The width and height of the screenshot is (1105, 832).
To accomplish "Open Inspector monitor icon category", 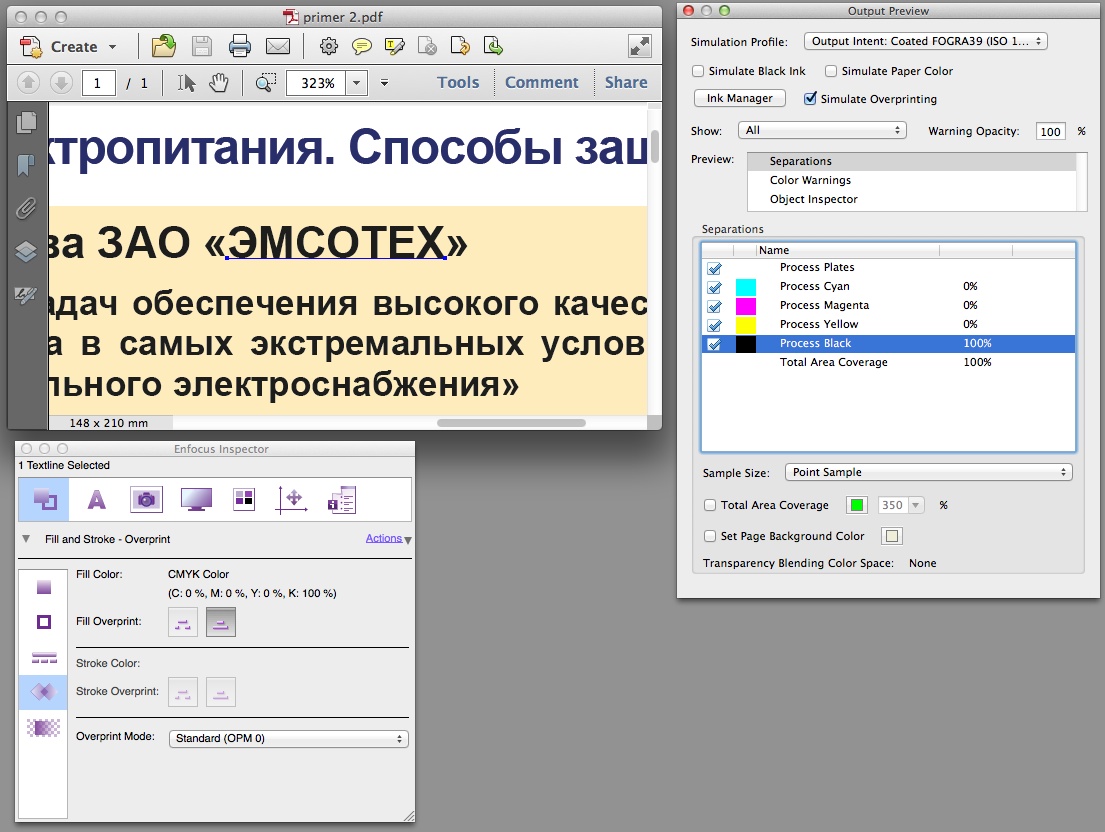I will [196, 499].
